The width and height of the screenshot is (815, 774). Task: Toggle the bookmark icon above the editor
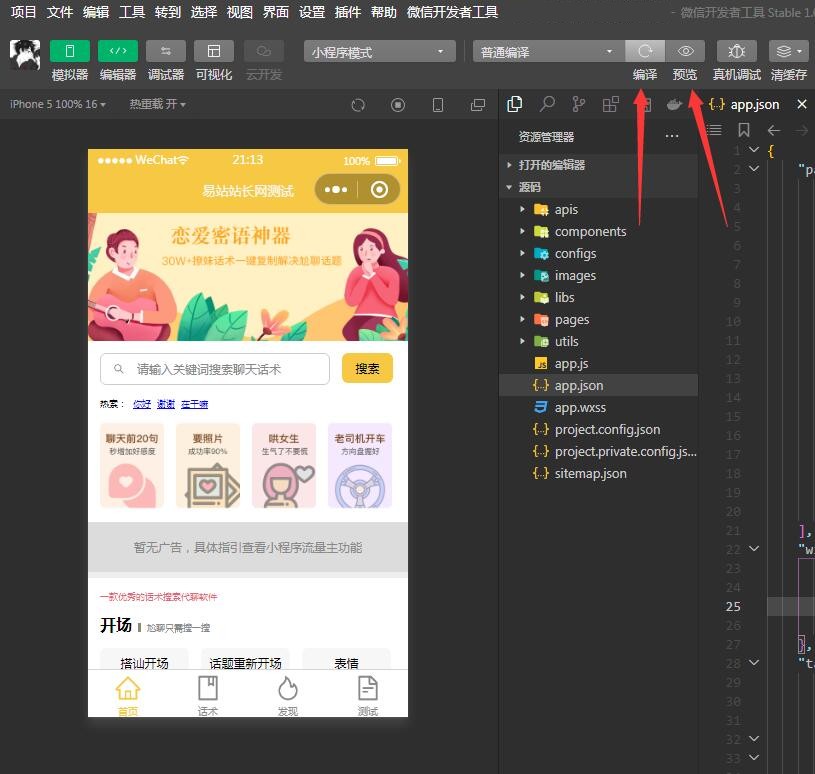[742, 129]
